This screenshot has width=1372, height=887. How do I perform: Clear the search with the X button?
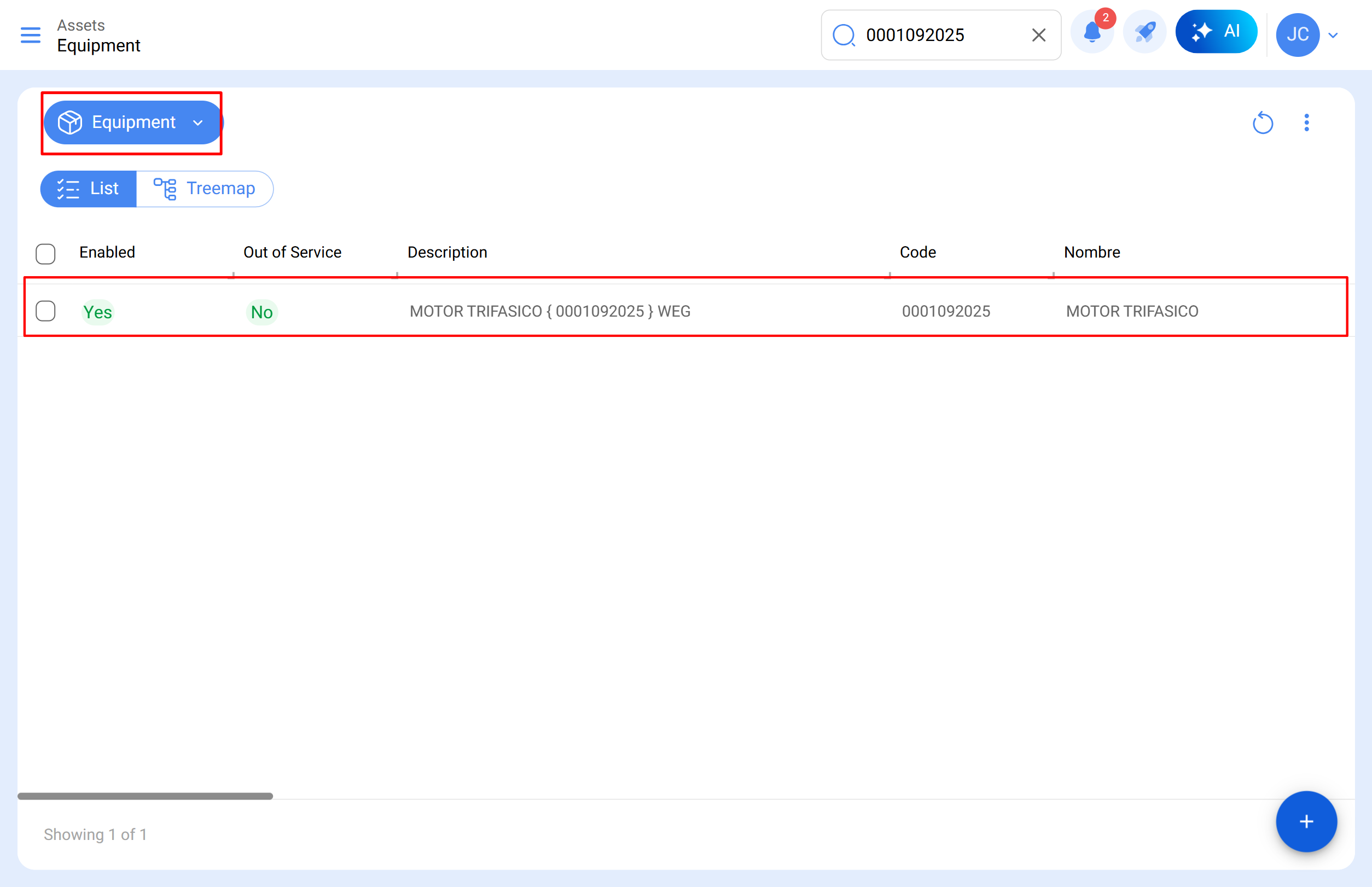pyautogui.click(x=1038, y=34)
